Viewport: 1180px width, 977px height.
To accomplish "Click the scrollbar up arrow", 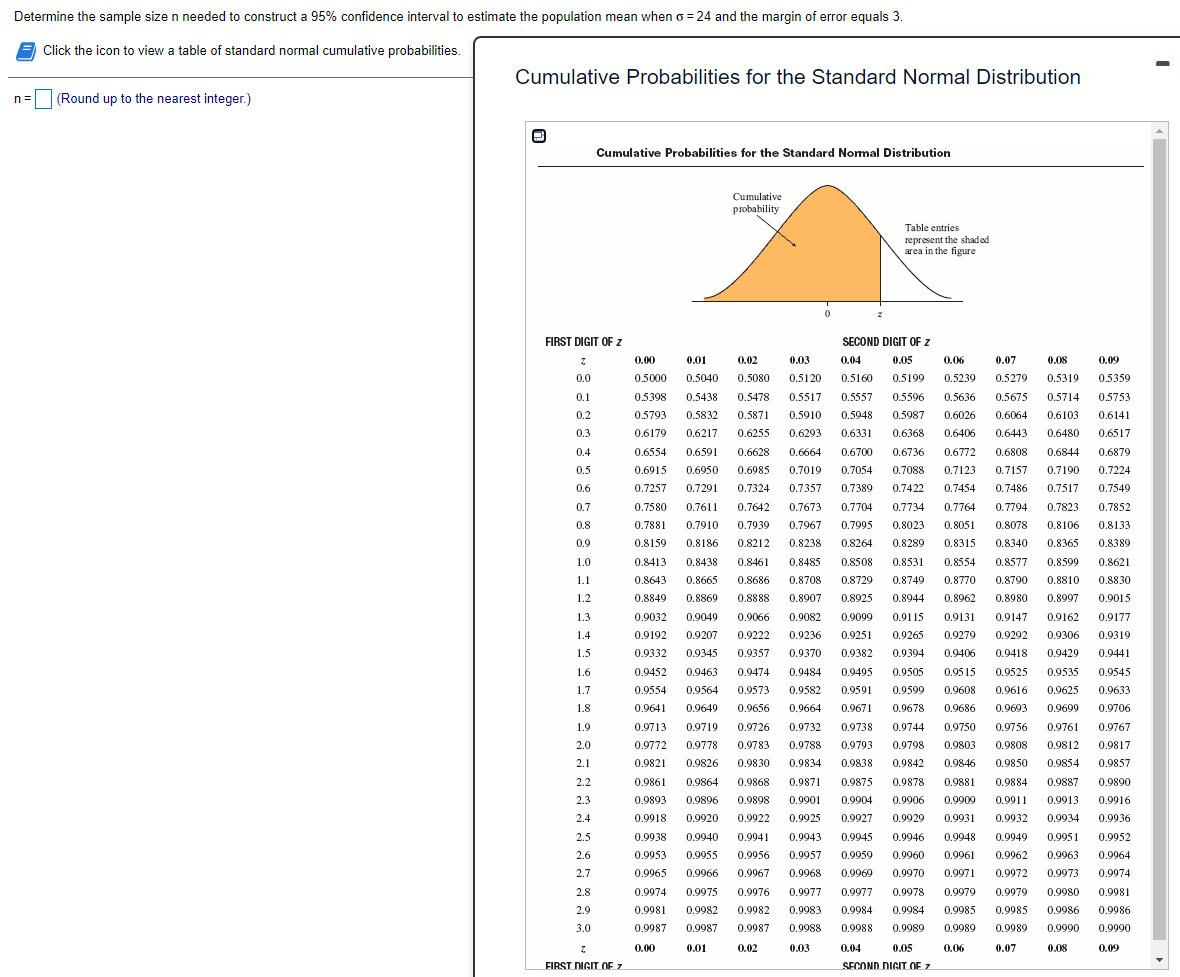I will coord(1159,129).
